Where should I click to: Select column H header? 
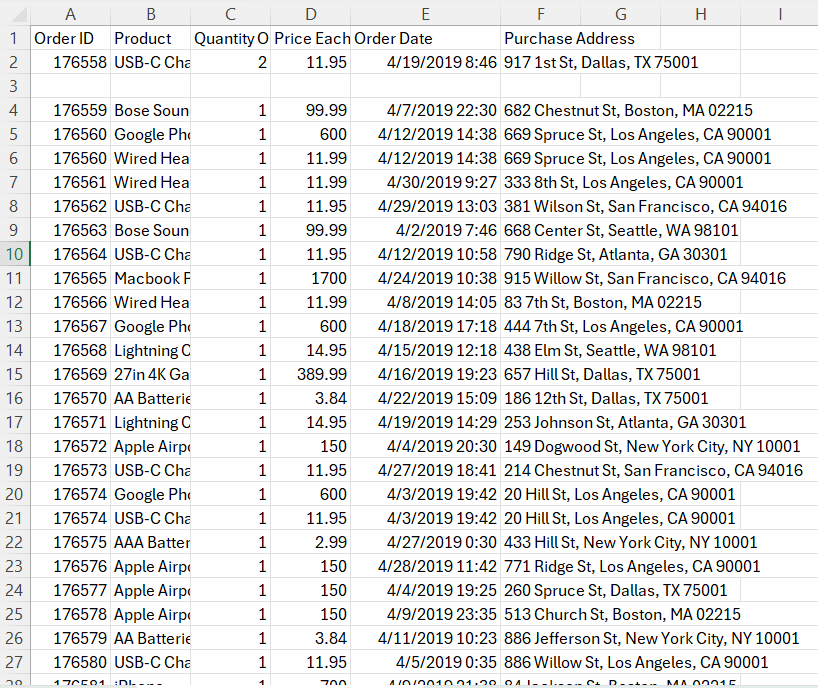click(x=701, y=14)
